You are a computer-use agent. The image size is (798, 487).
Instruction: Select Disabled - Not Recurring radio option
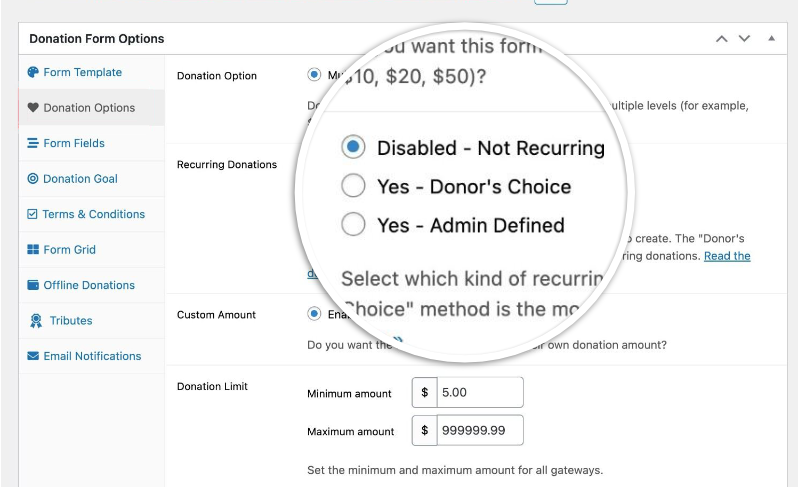point(353,147)
